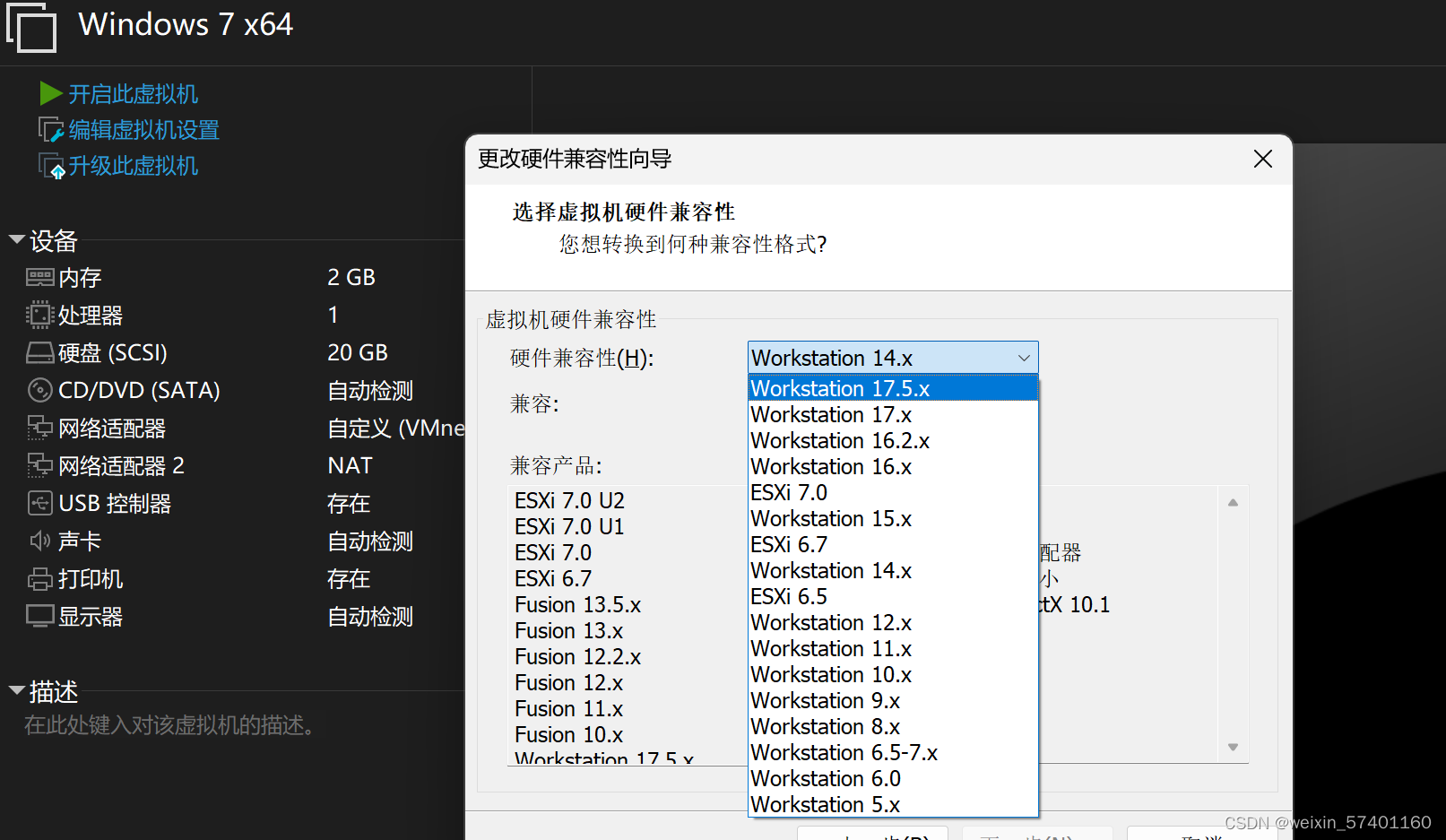
Task: Select the 网络适配器 2 adapter icon
Action: point(39,465)
